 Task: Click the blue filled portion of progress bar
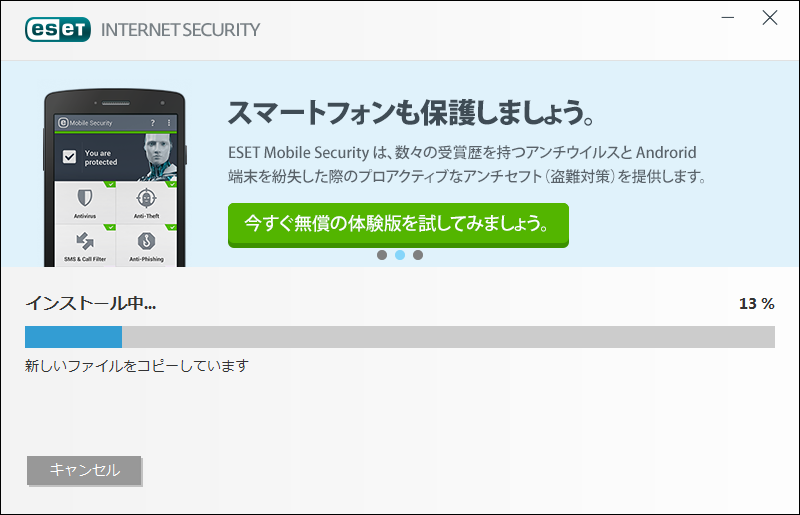click(x=73, y=337)
